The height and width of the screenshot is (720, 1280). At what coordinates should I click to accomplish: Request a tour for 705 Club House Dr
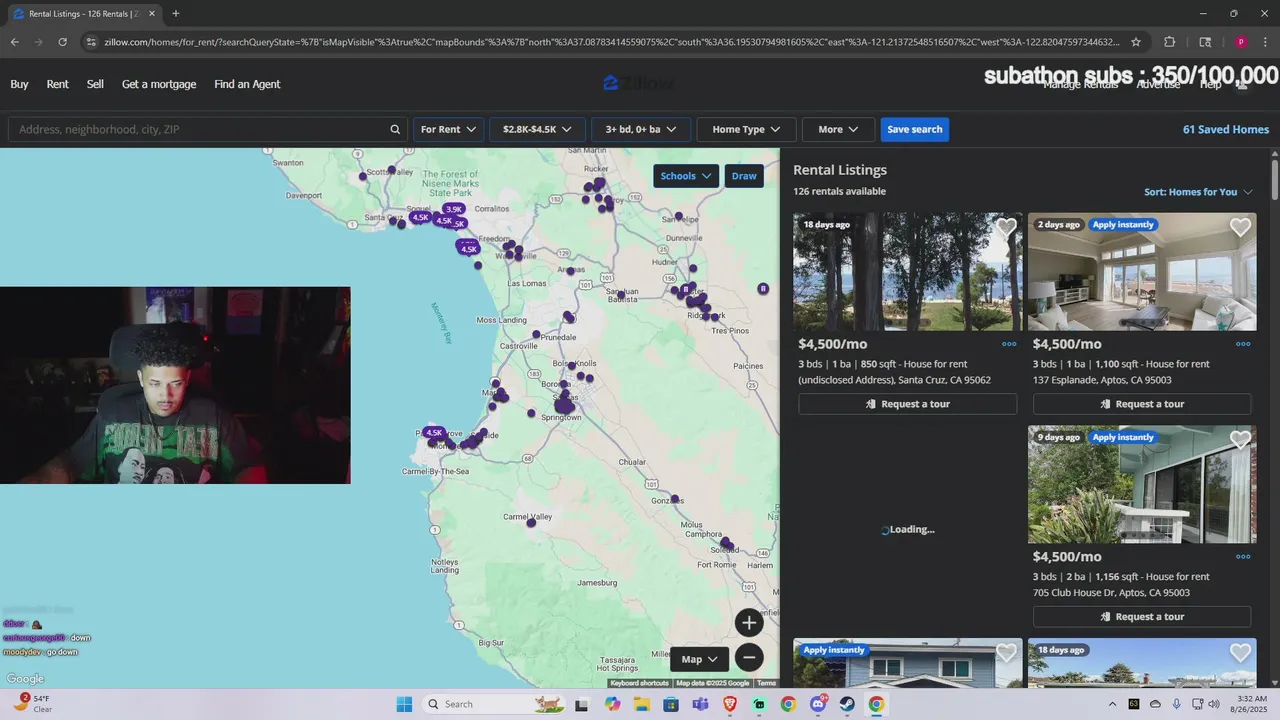1142,617
